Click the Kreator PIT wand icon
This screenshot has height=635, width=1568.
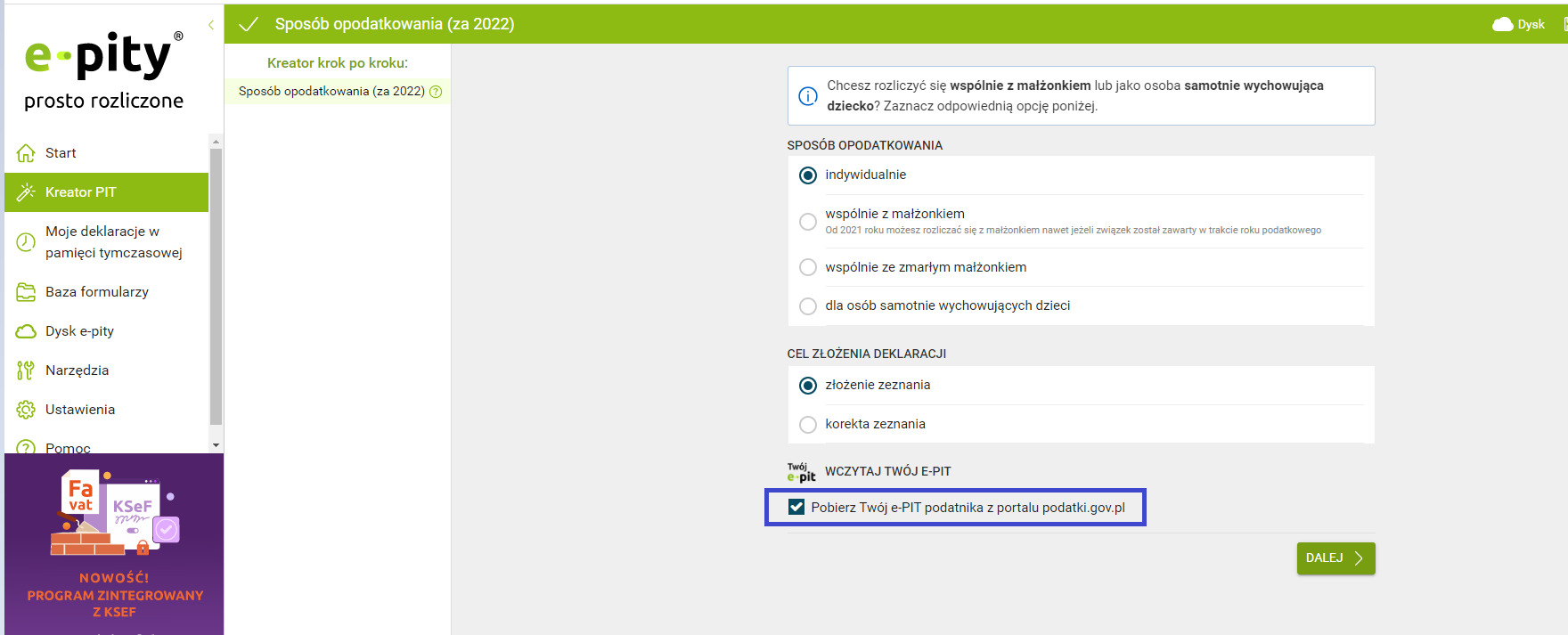(26, 192)
